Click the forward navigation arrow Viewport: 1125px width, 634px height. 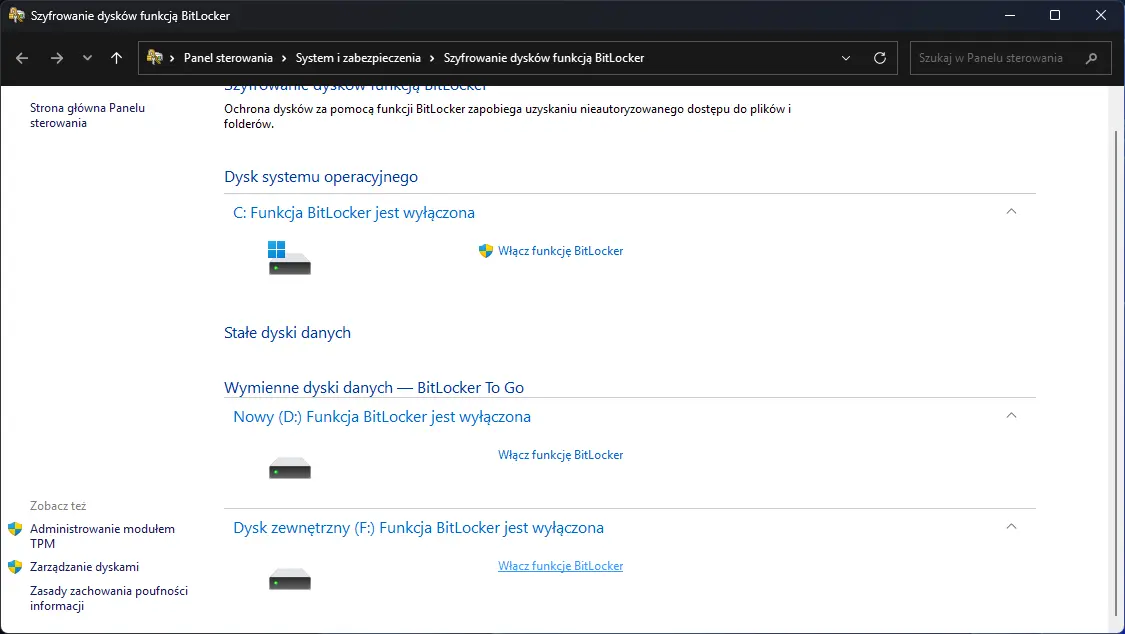(x=54, y=58)
